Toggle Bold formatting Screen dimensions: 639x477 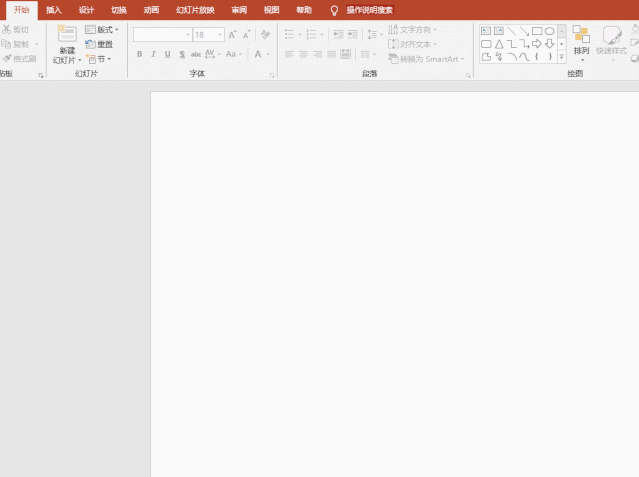[139, 54]
